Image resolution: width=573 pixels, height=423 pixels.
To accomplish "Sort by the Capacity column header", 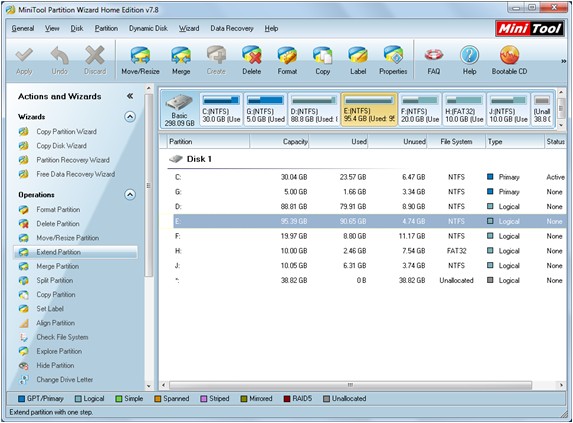I will tap(279, 141).
